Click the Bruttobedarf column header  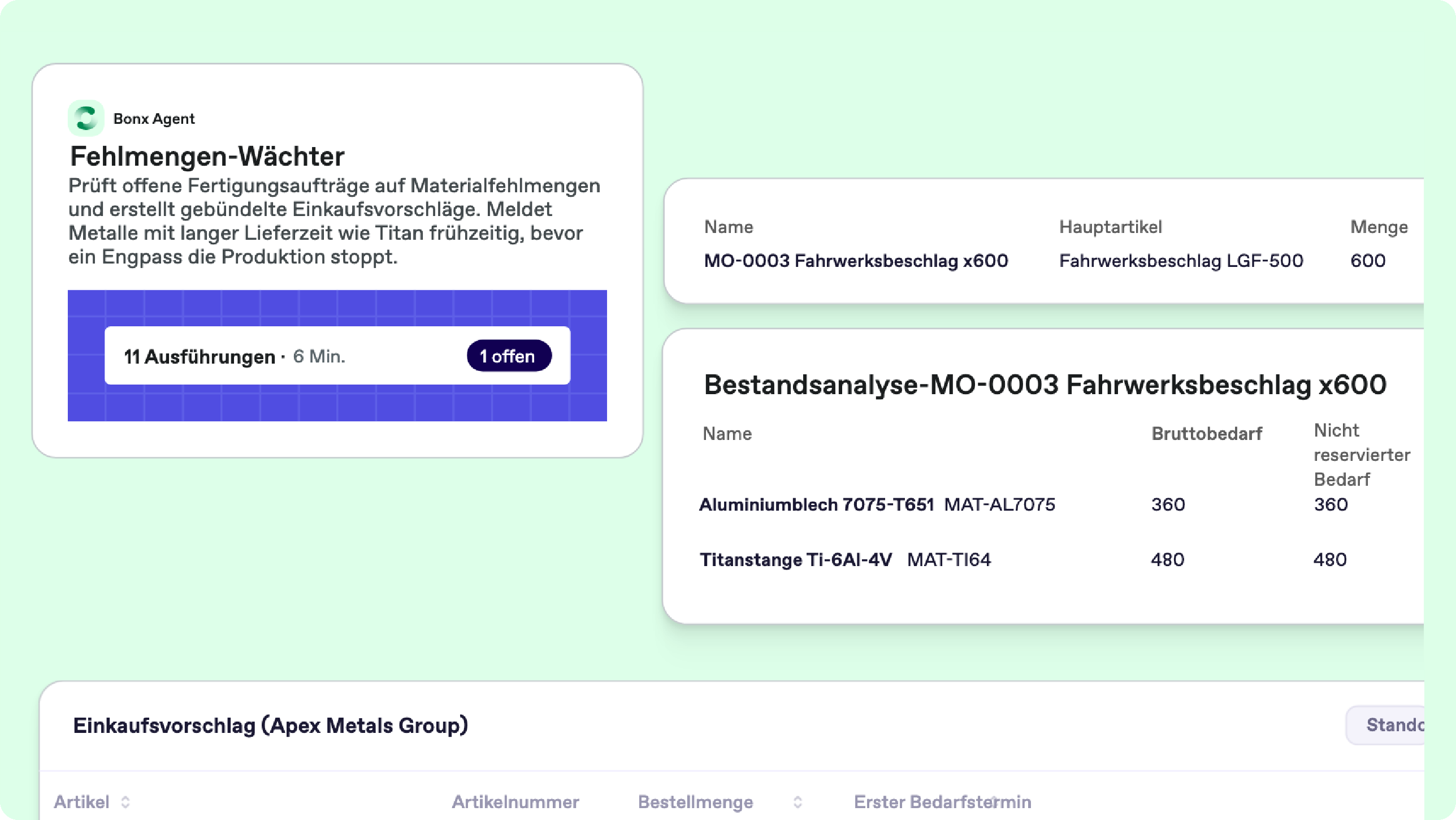(x=1207, y=434)
